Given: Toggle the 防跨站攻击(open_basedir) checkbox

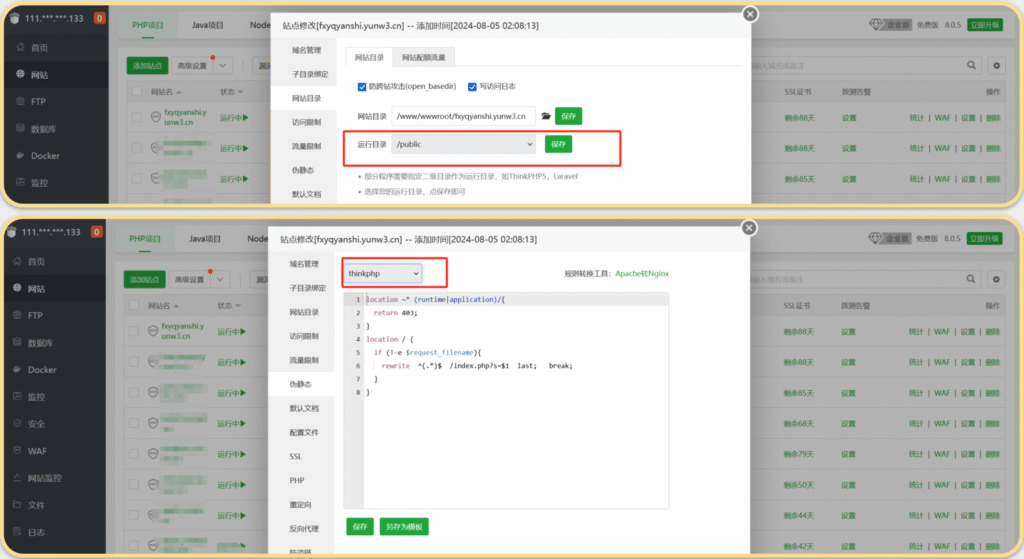Looking at the screenshot, I should coord(363,87).
